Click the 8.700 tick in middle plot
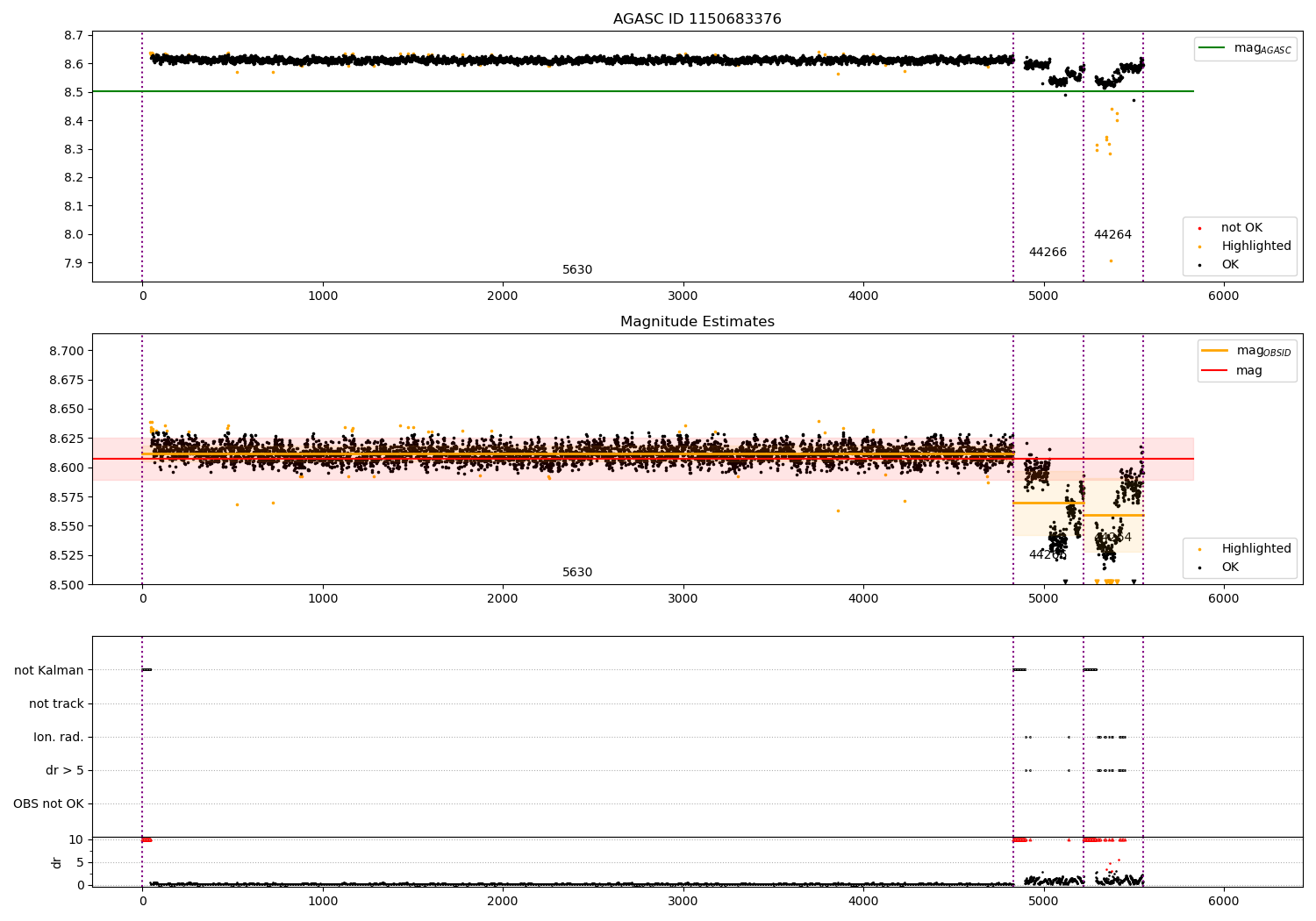1316x921 pixels. [65, 351]
